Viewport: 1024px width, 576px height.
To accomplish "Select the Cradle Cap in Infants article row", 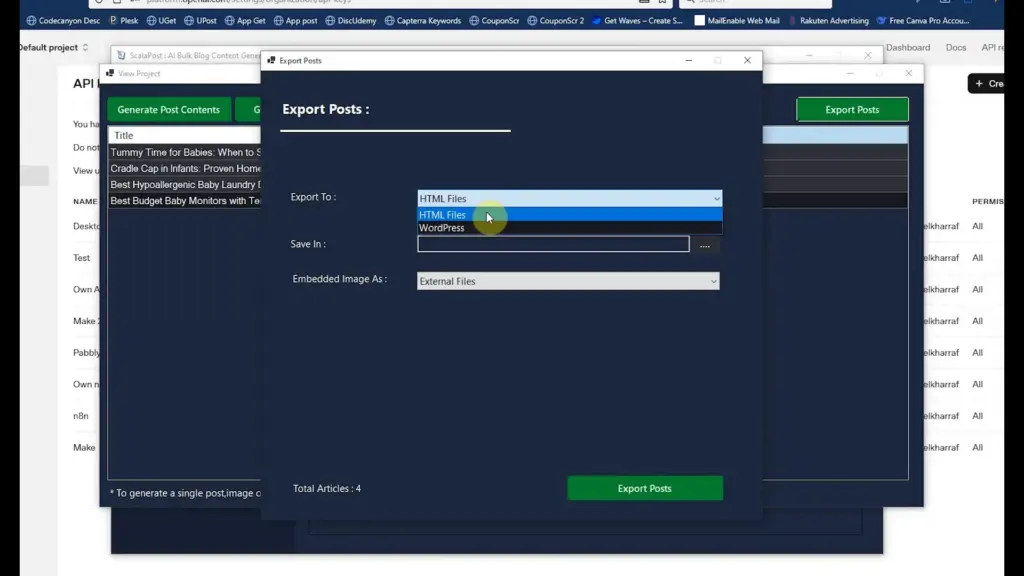I will coord(185,167).
